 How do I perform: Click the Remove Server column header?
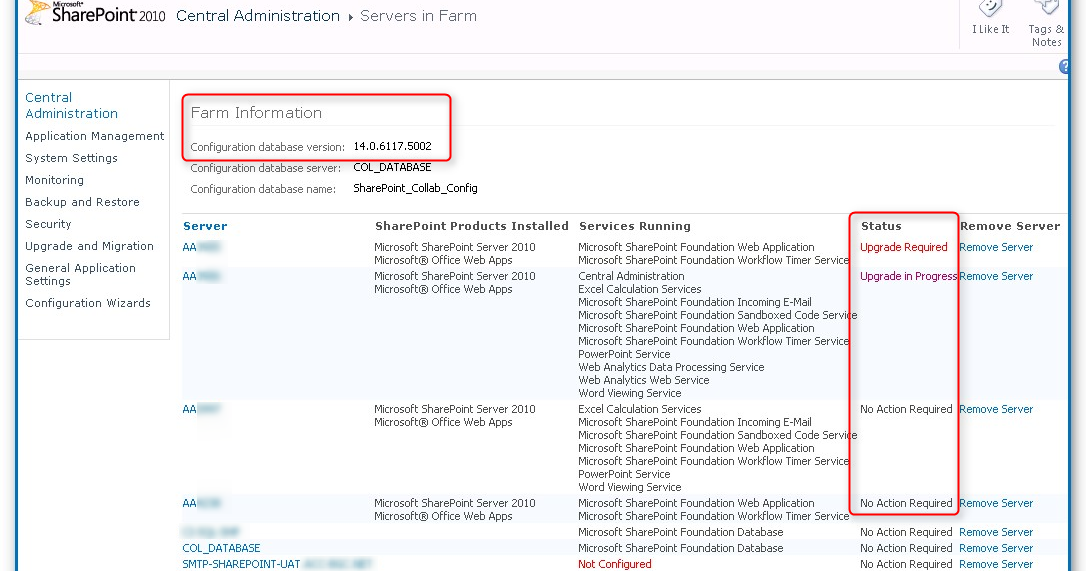point(1010,226)
